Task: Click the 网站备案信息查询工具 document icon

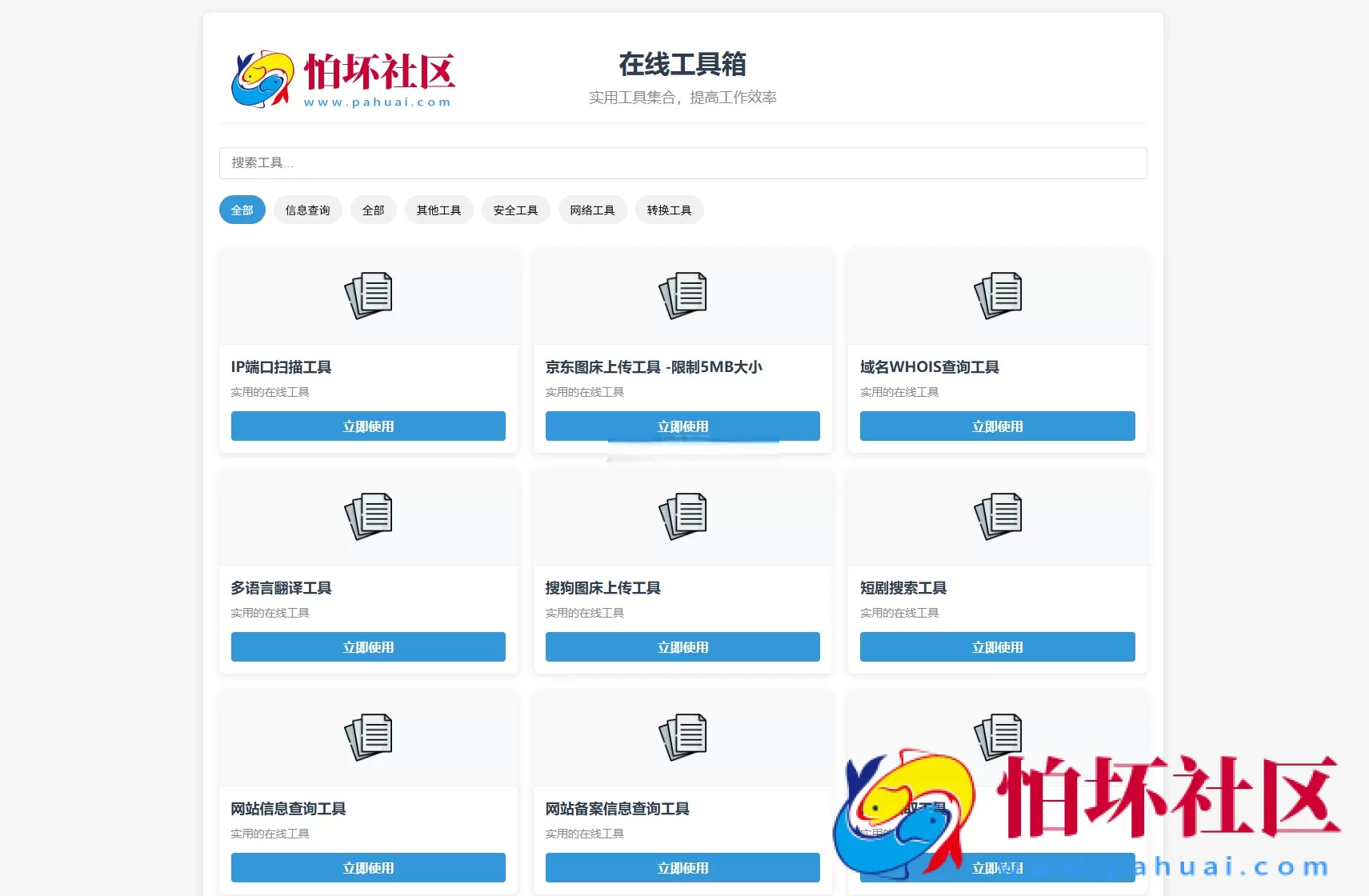Action: 682,737
